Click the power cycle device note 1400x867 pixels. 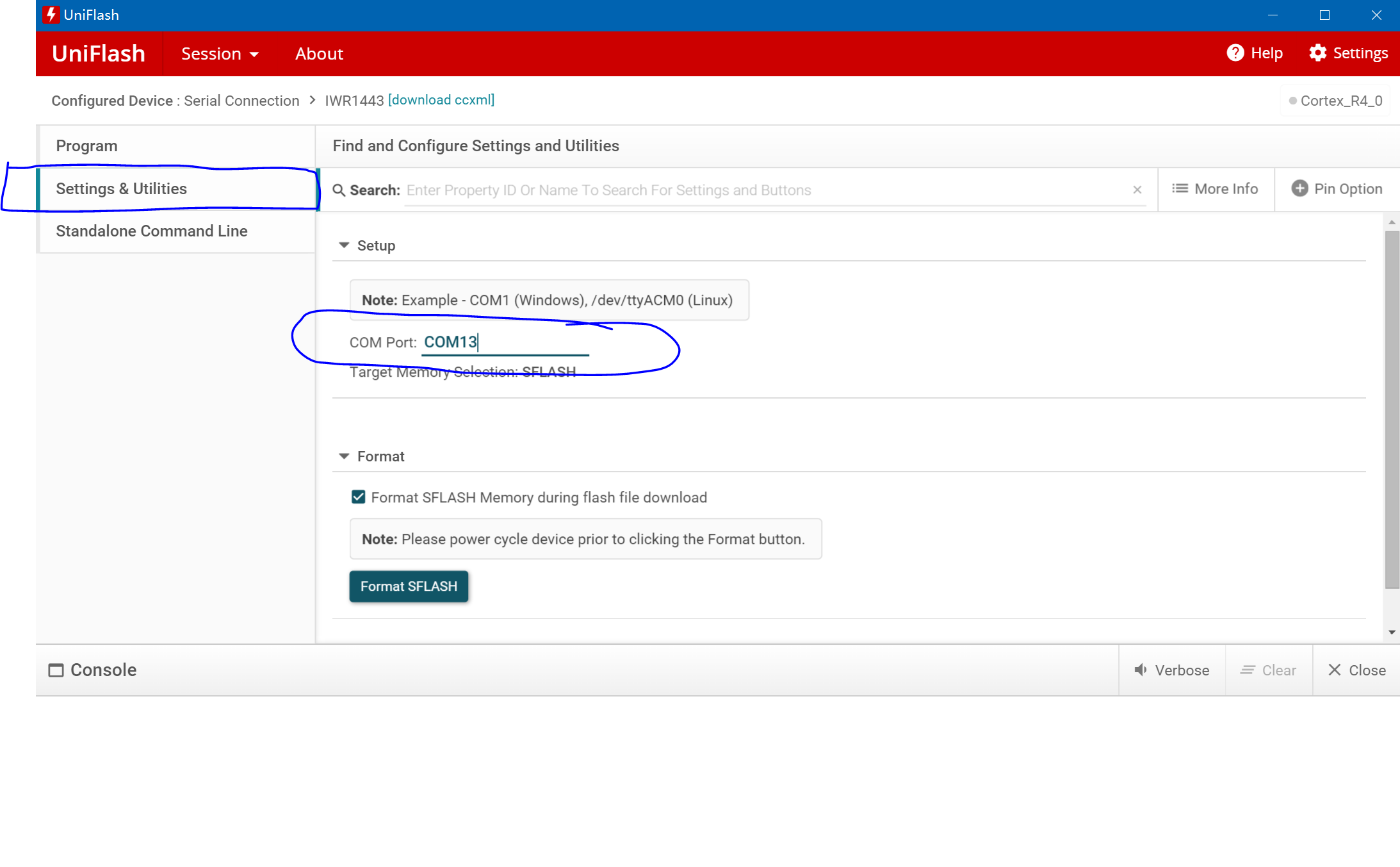[585, 539]
